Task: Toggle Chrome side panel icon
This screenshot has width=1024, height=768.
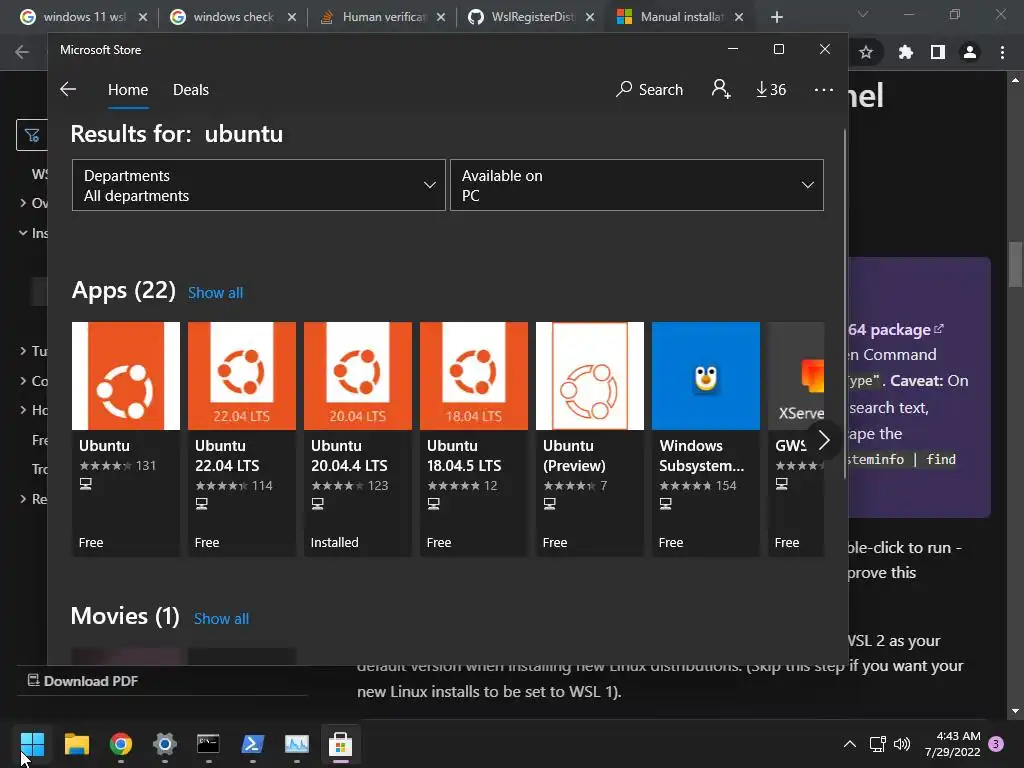Action: 938,52
